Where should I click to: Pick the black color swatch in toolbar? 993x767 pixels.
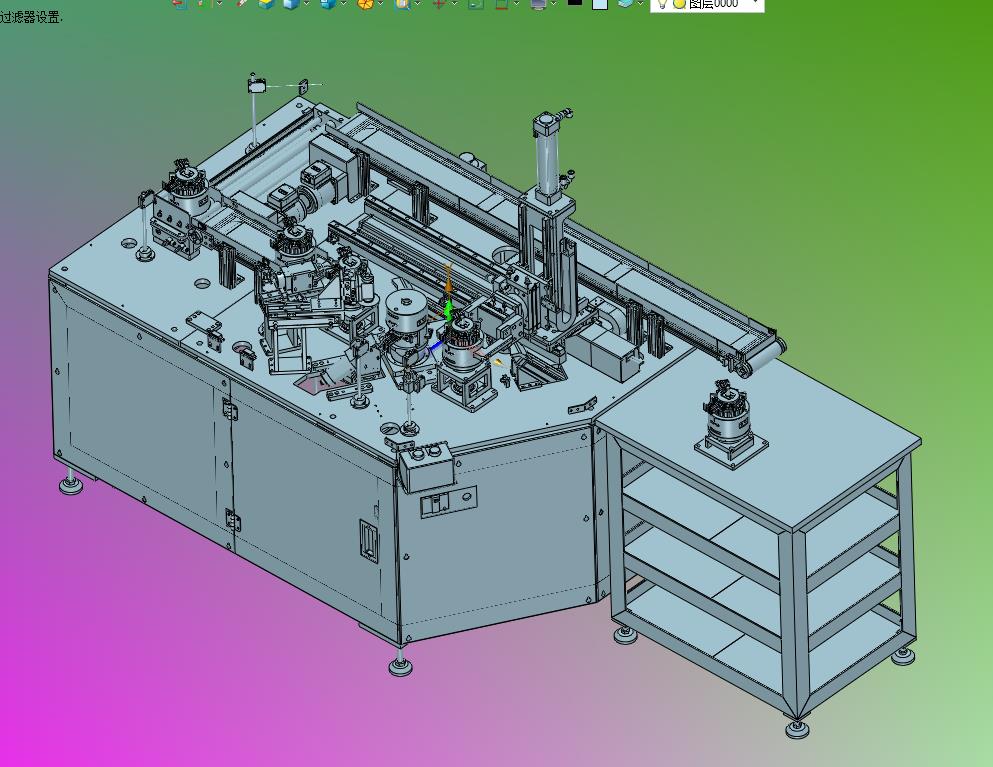pos(574,3)
